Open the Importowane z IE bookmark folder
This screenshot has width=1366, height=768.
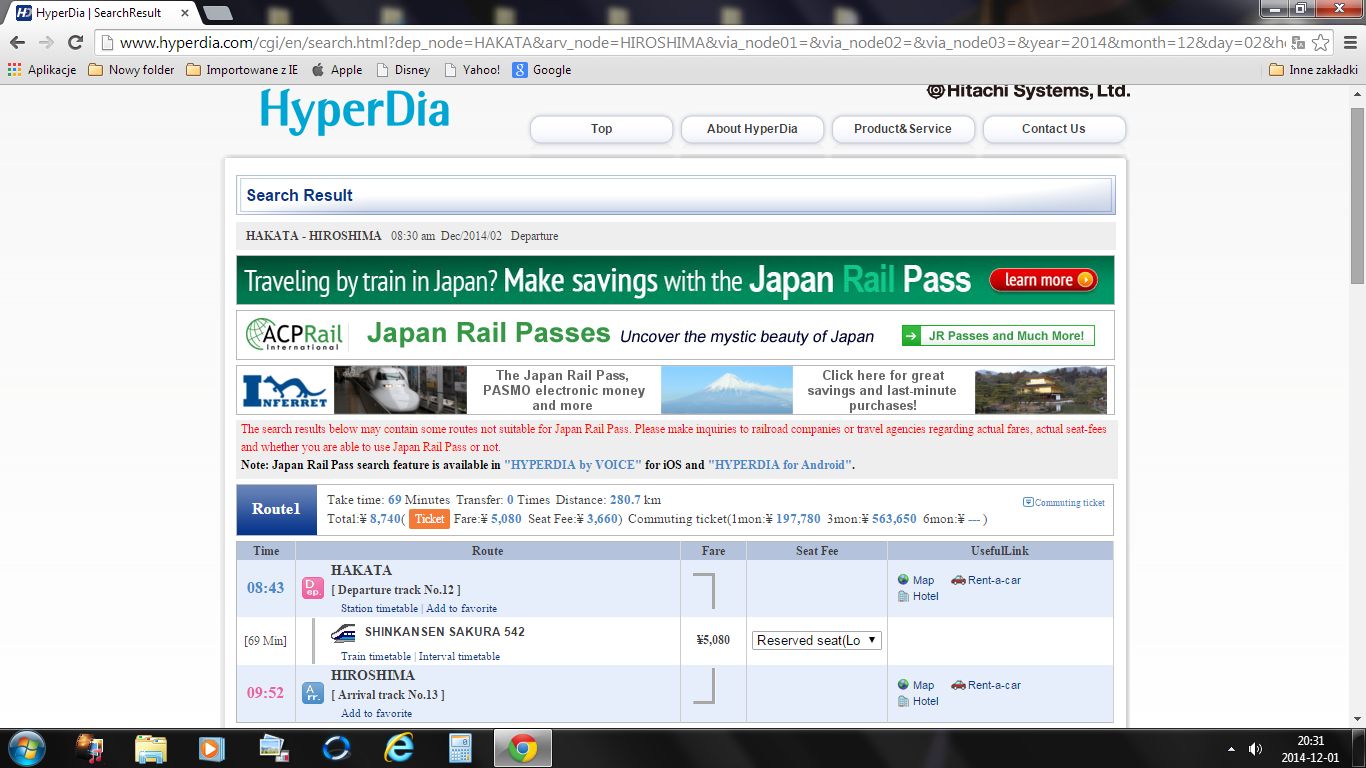pyautogui.click(x=242, y=70)
